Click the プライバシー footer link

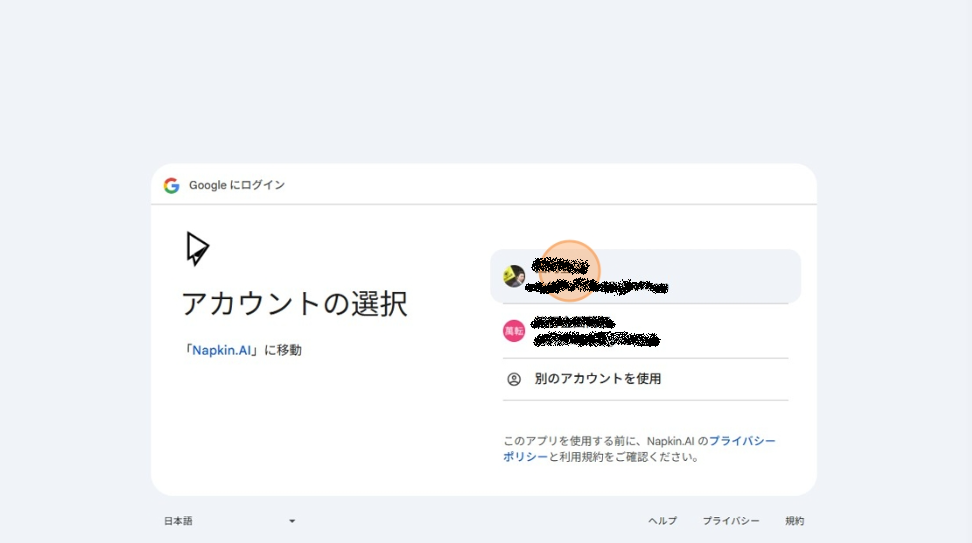731,521
